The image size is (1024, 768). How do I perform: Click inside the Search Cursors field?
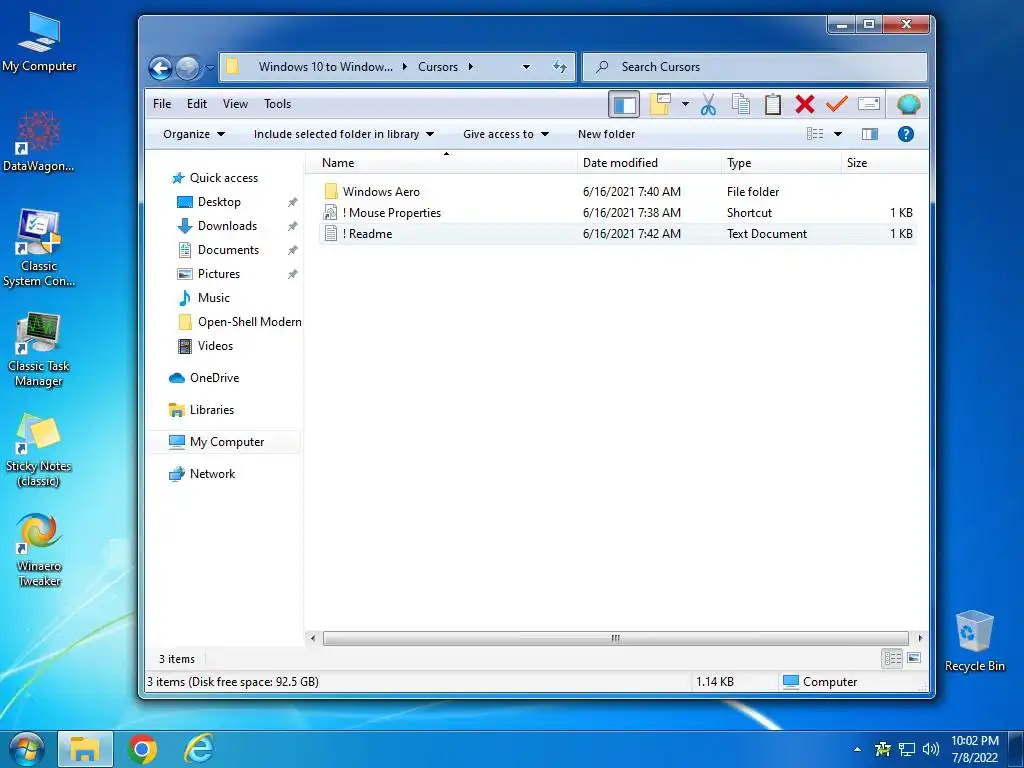click(754, 67)
